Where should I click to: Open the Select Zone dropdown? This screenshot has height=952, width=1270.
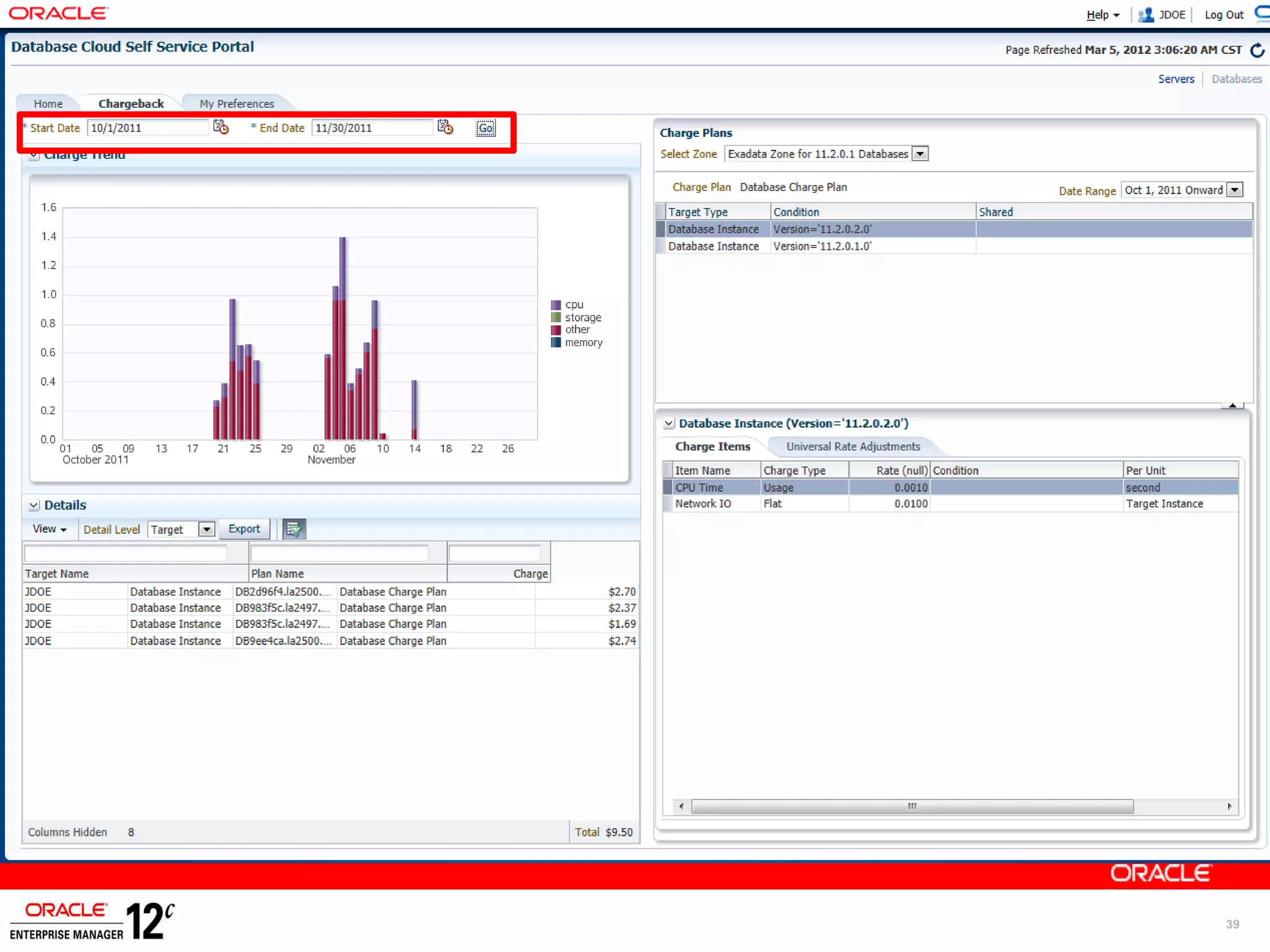click(x=920, y=154)
